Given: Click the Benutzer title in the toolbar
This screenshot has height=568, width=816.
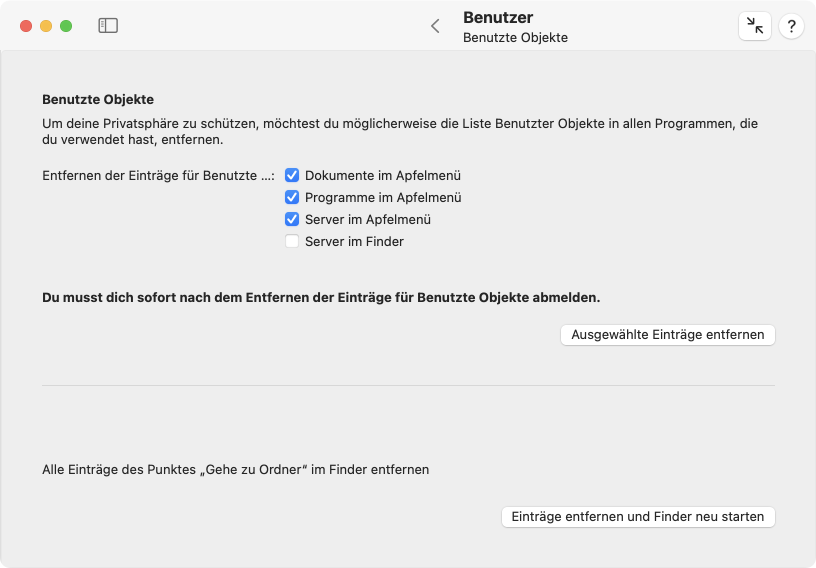Looking at the screenshot, I should [x=498, y=17].
